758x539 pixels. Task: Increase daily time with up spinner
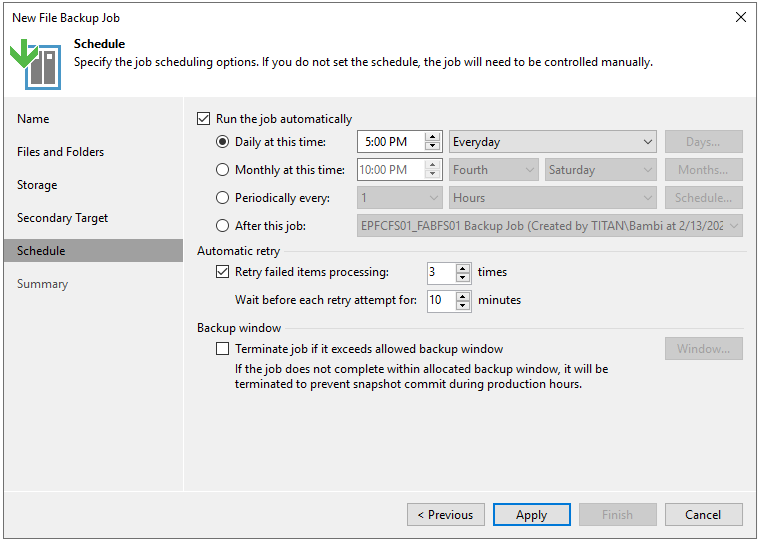[x=433, y=137]
